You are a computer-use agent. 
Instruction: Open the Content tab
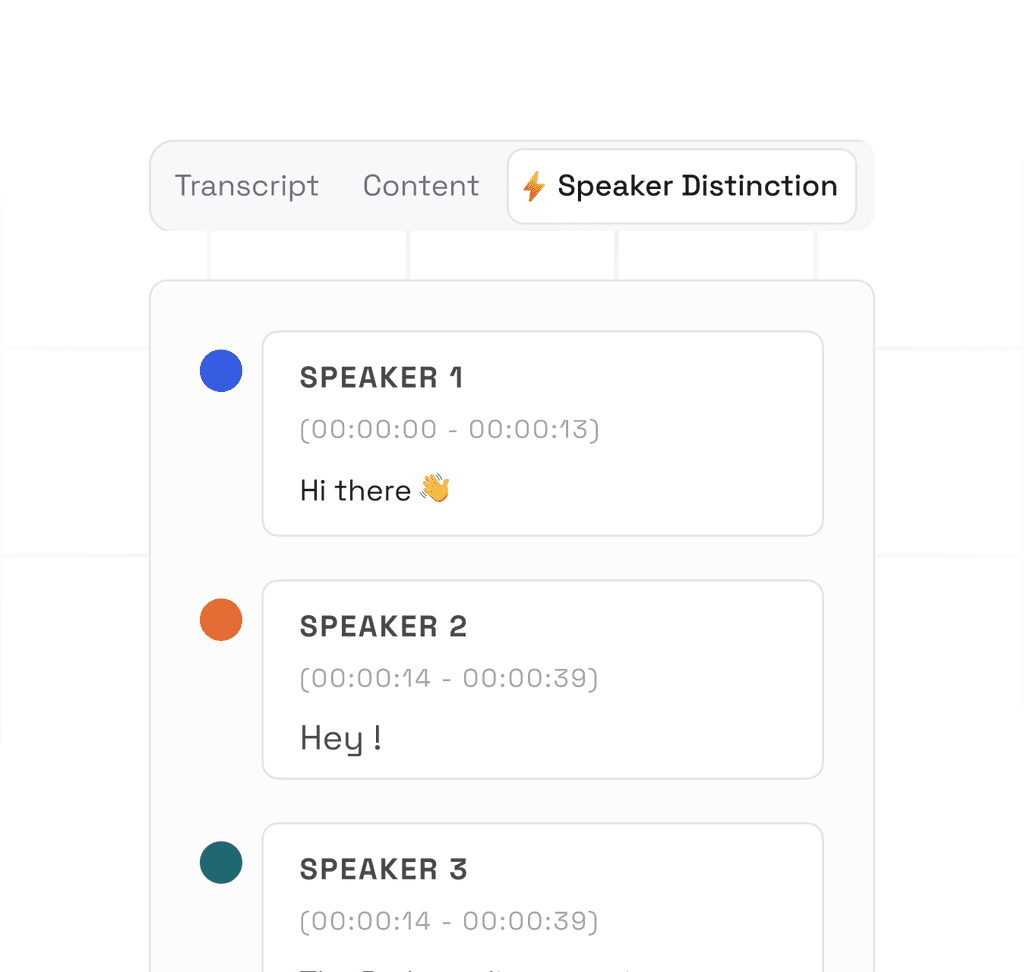[x=421, y=186]
